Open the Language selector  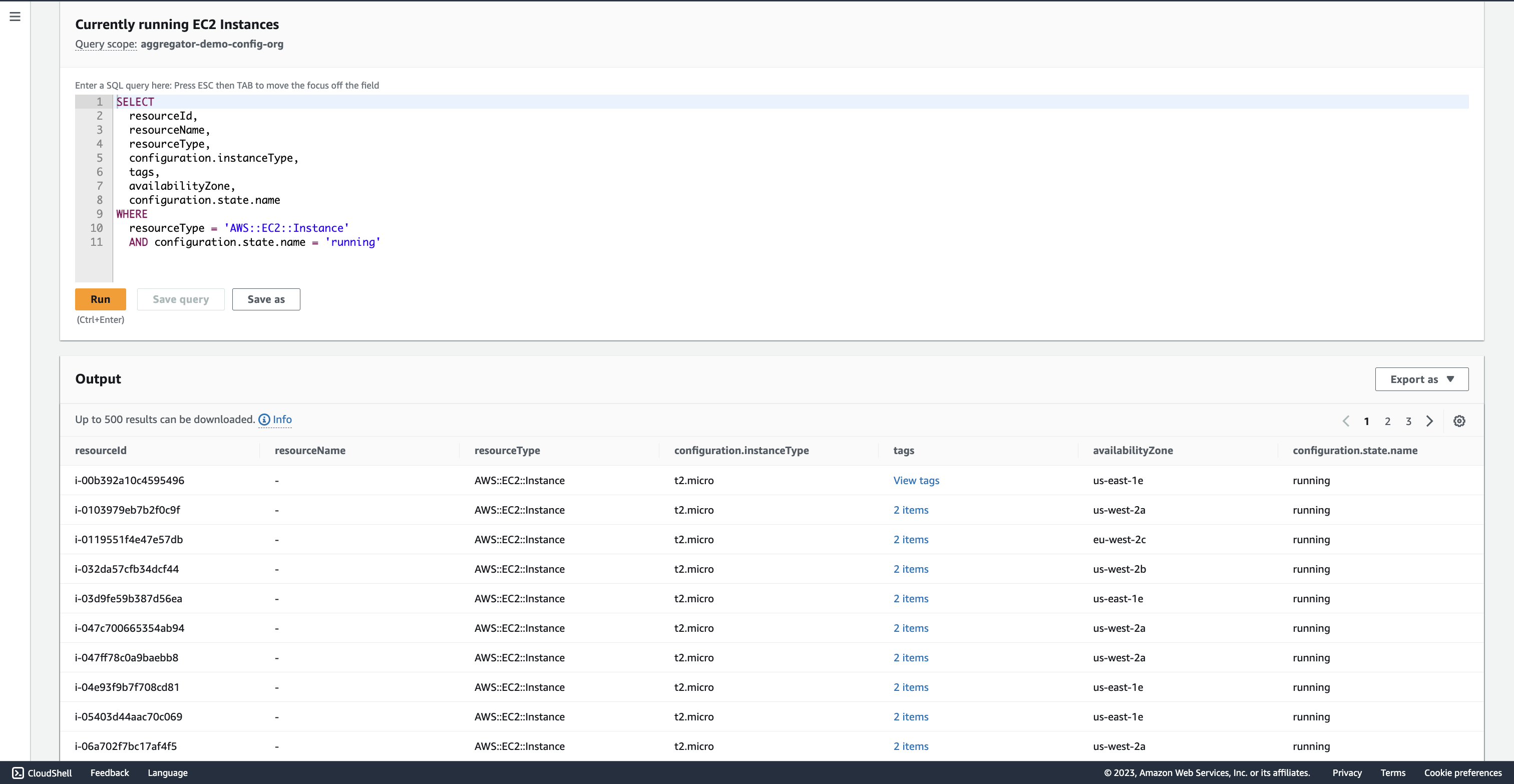tap(168, 773)
